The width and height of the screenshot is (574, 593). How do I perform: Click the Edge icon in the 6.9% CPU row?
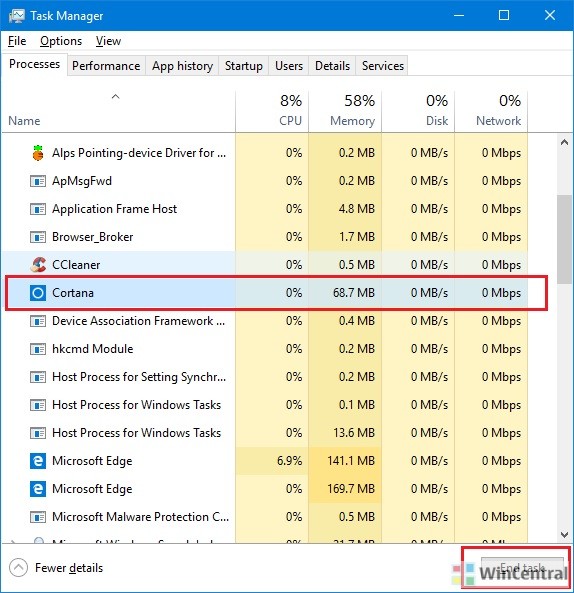[x=38, y=461]
